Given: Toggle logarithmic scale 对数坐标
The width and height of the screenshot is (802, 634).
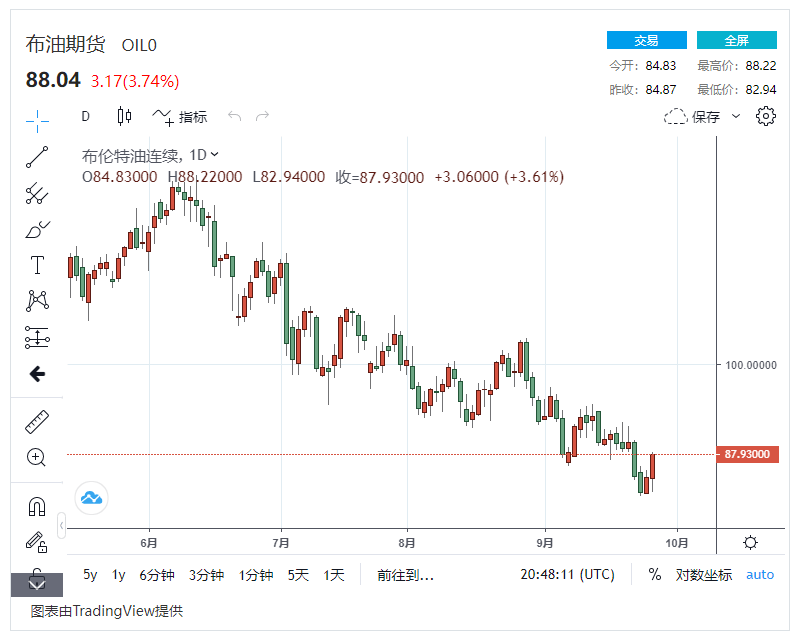Looking at the screenshot, I should 704,574.
